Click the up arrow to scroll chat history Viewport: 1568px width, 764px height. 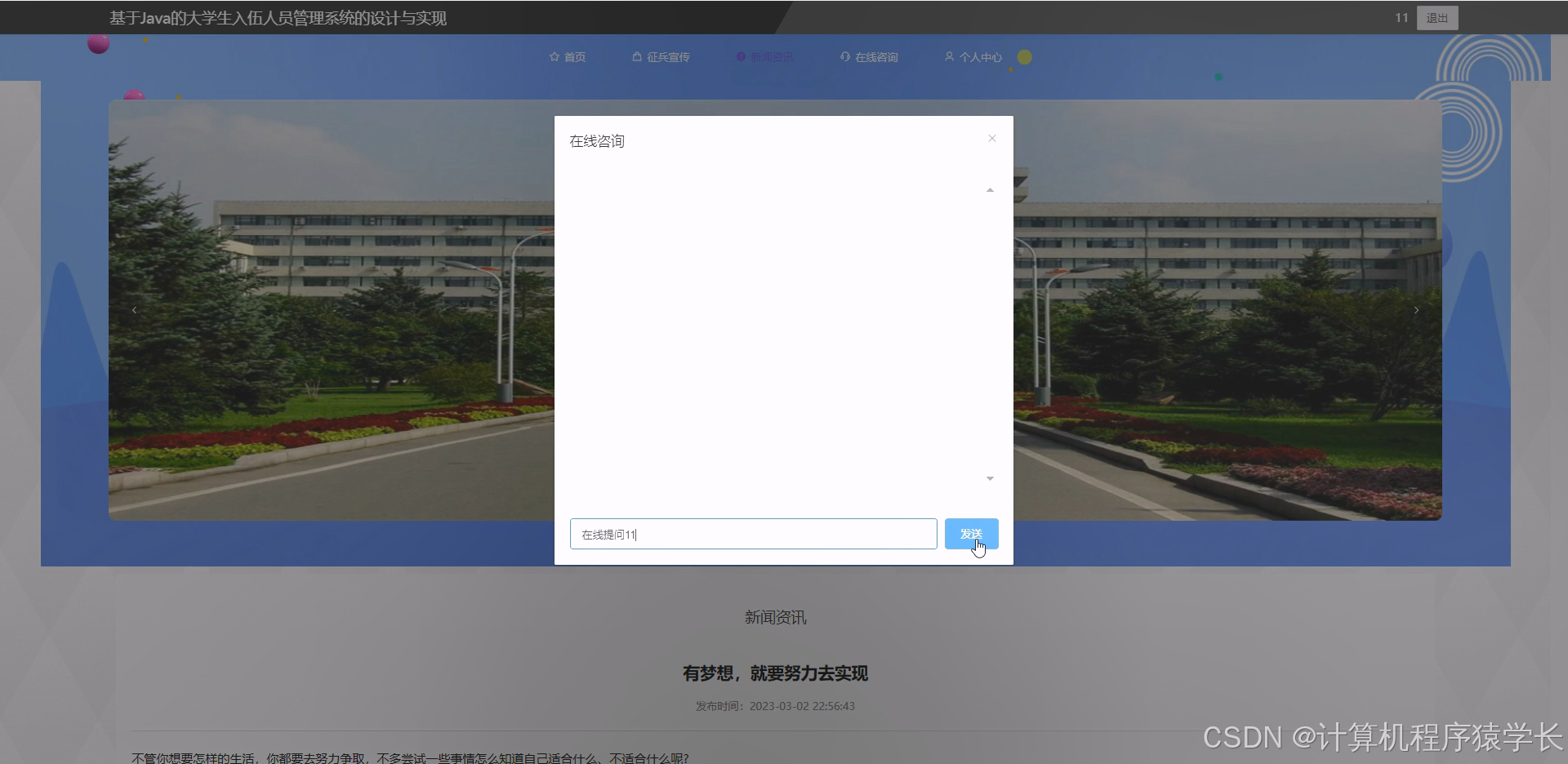point(990,189)
